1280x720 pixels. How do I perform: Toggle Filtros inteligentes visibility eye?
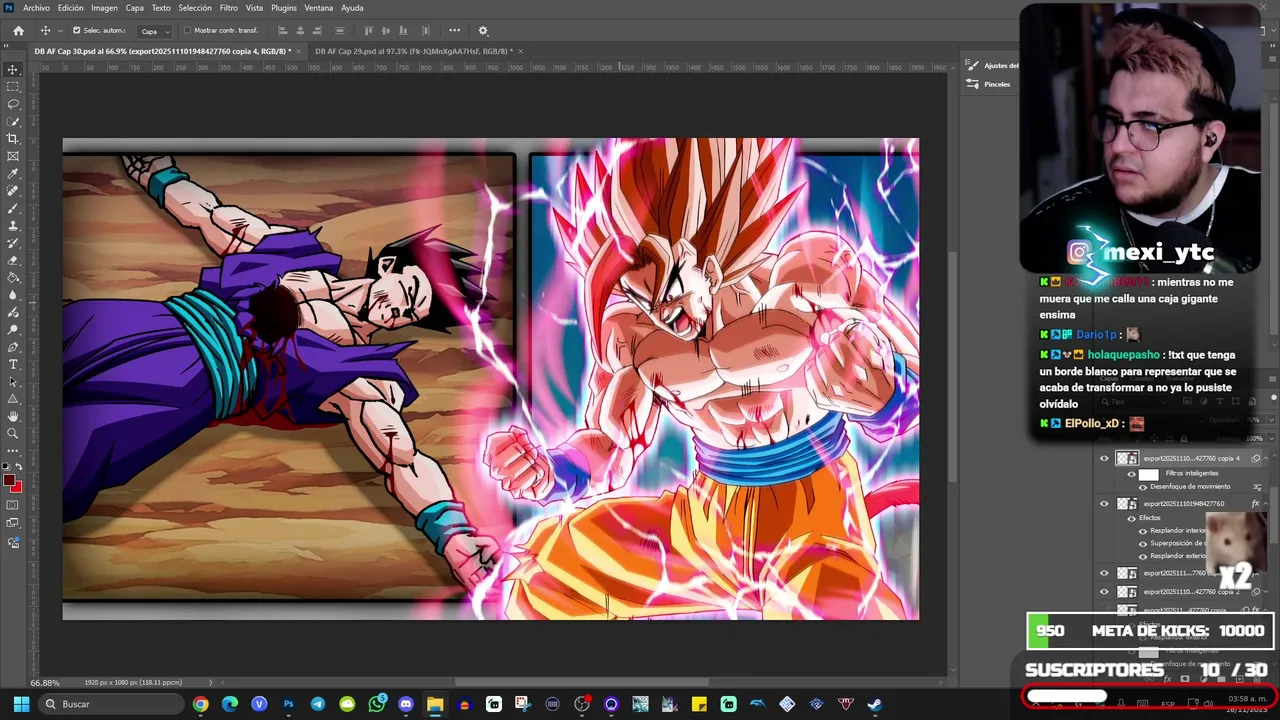[1132, 473]
